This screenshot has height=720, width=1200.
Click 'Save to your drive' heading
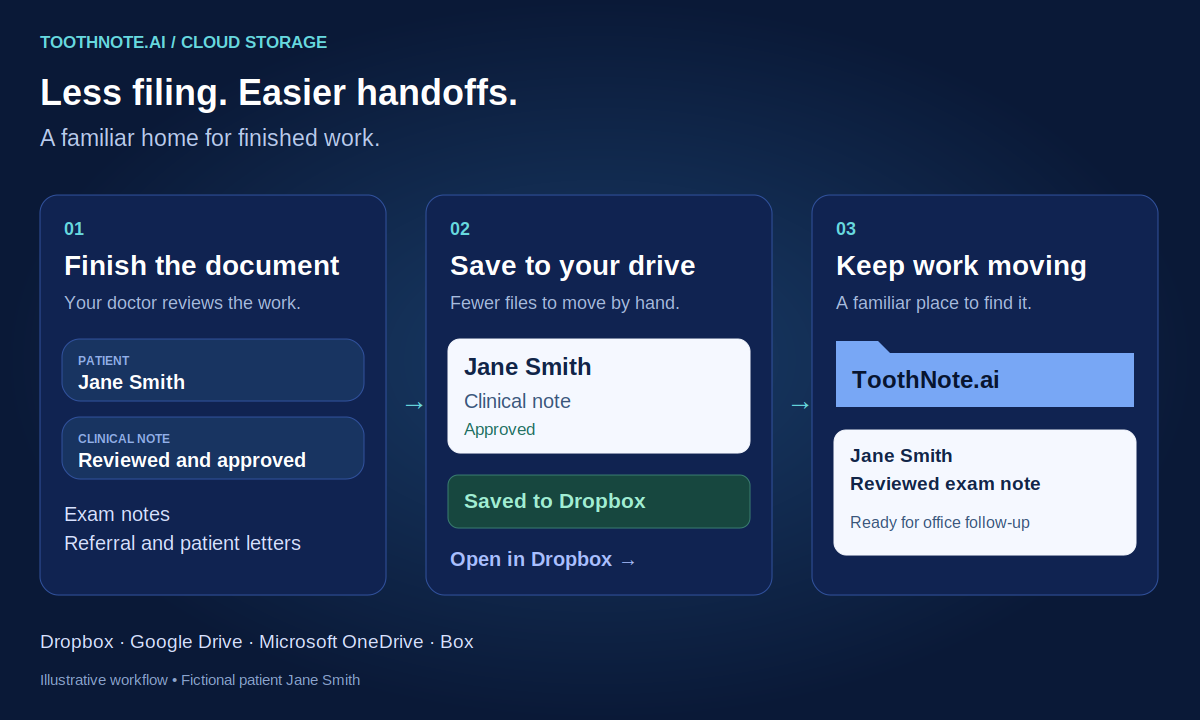573,266
